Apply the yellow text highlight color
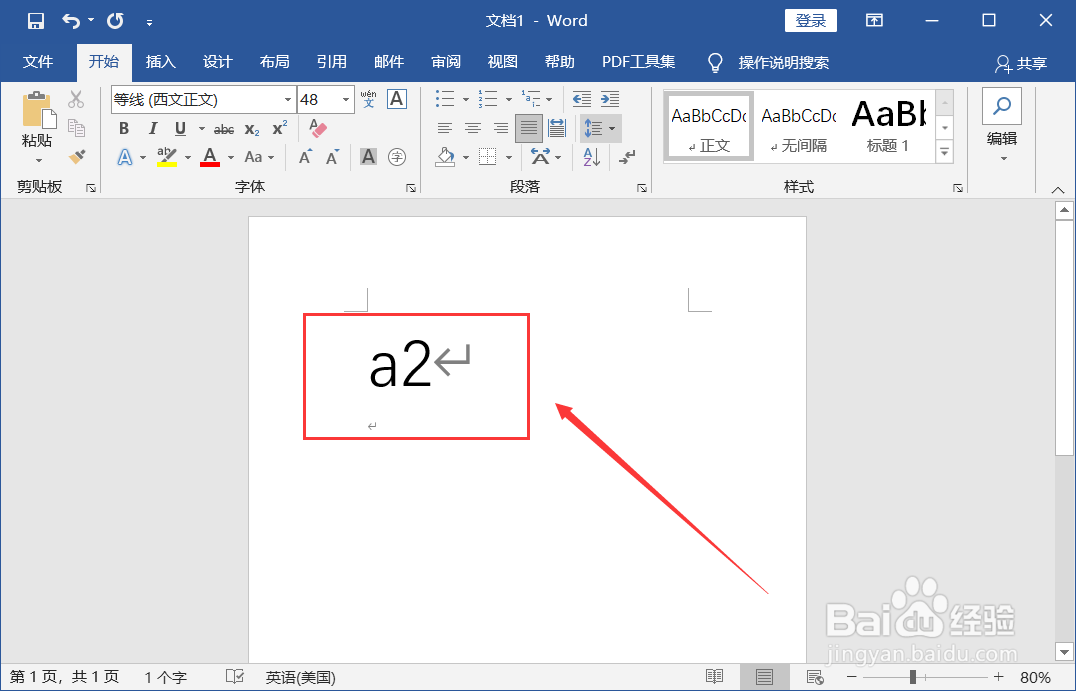Screen dimensions: 1076x691 coord(167,157)
